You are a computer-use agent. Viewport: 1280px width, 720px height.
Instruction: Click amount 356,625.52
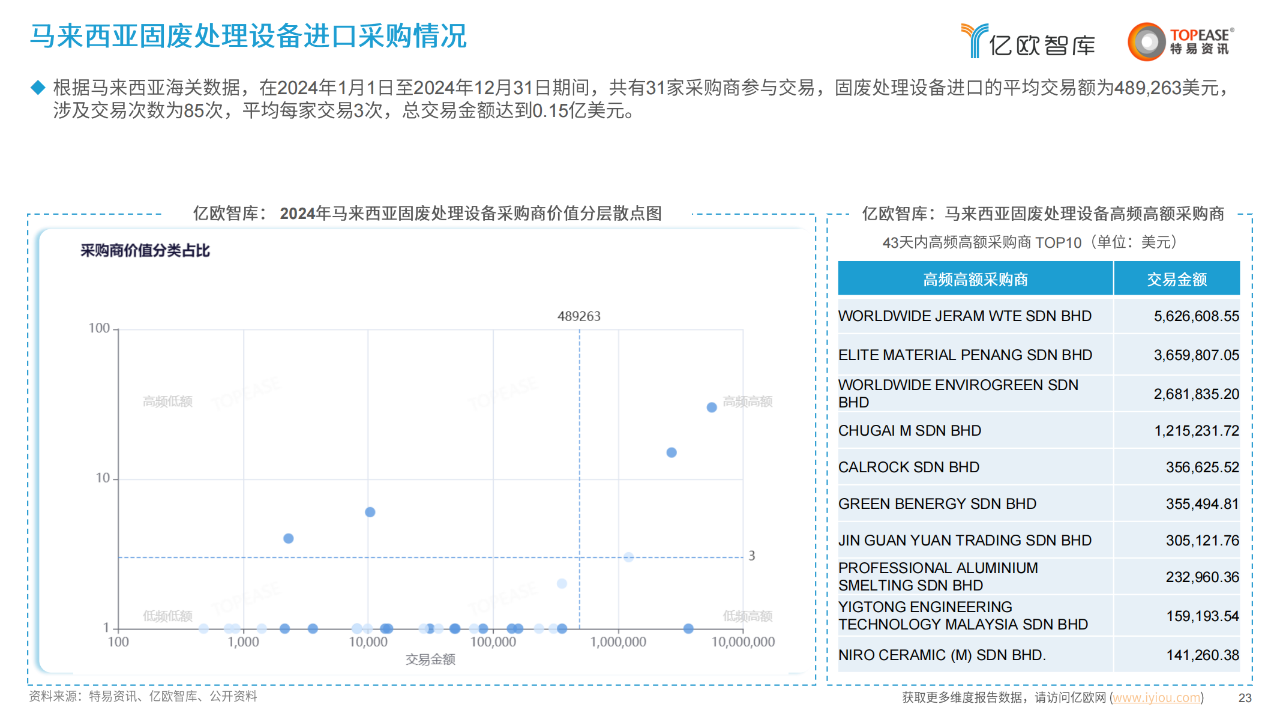[x=1202, y=467]
